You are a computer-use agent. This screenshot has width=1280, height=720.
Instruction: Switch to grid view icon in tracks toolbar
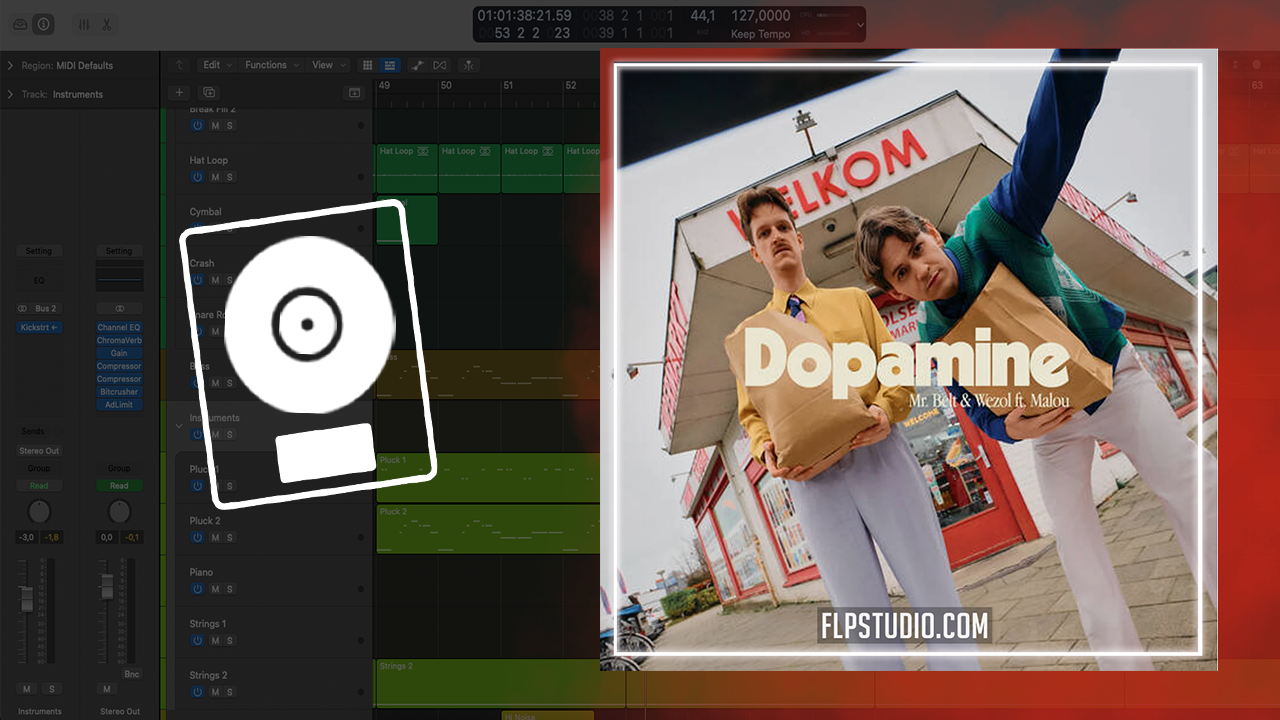tap(367, 65)
